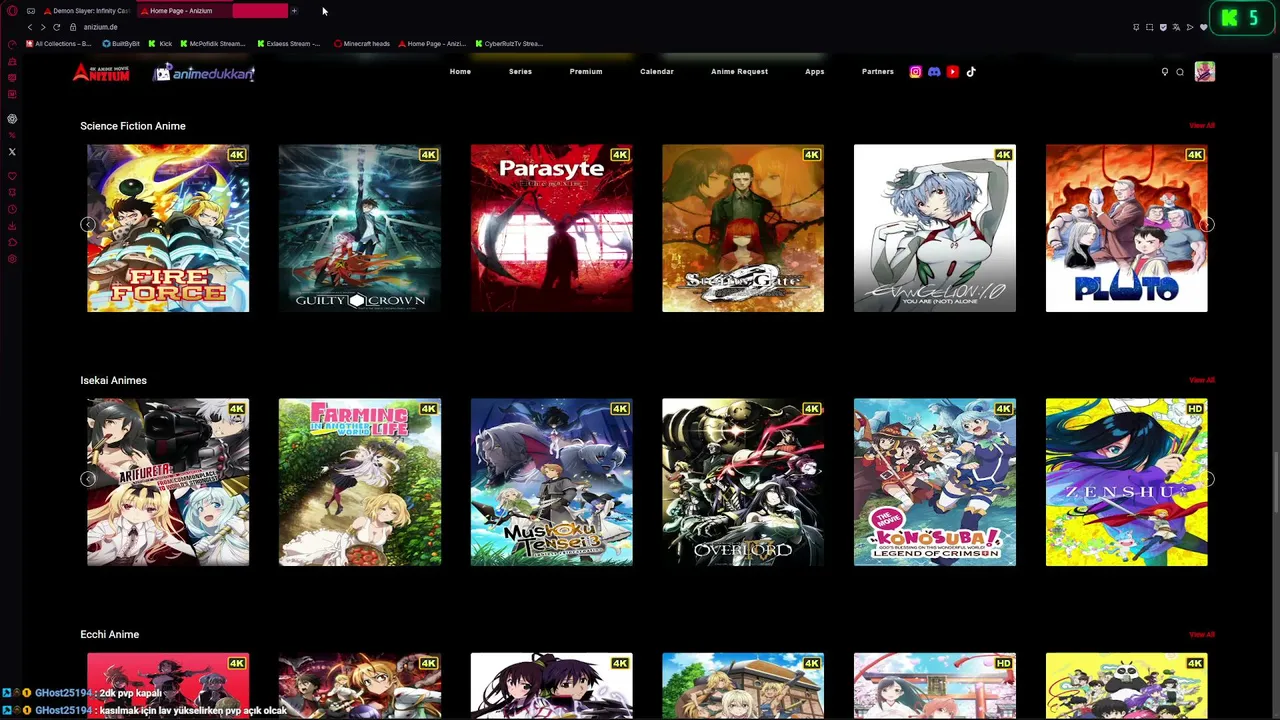Open the Calendar page
1280x720 pixels.
[x=657, y=72]
